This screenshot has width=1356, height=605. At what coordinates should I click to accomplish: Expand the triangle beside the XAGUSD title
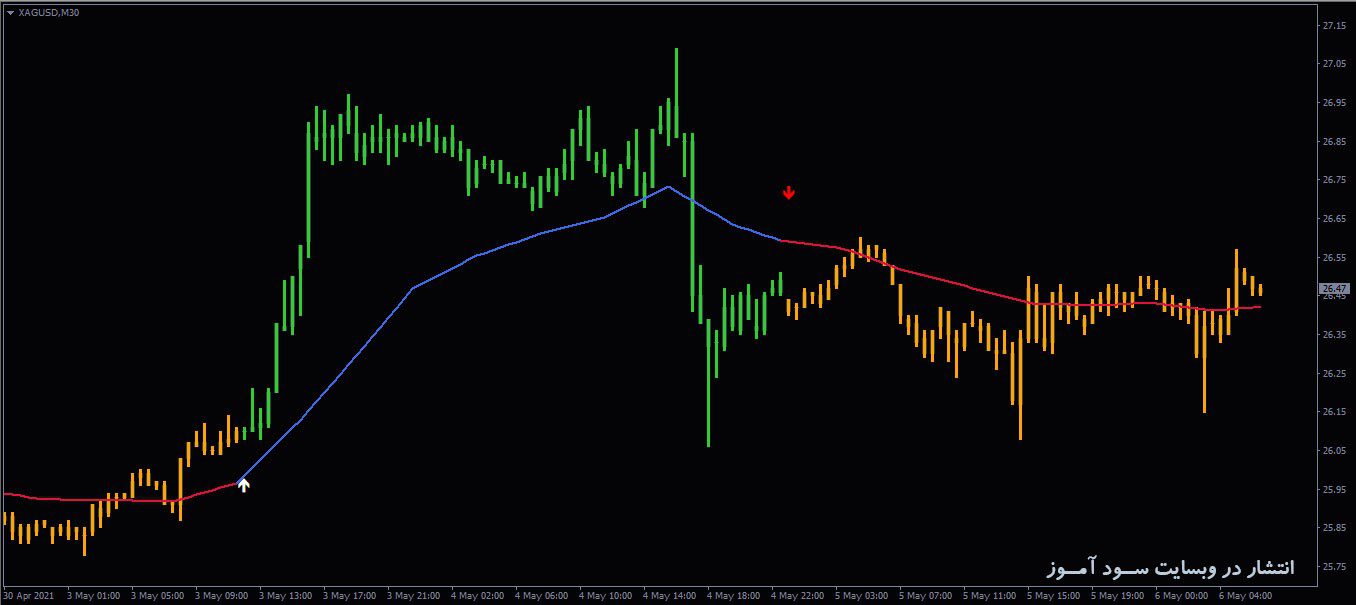[10, 14]
